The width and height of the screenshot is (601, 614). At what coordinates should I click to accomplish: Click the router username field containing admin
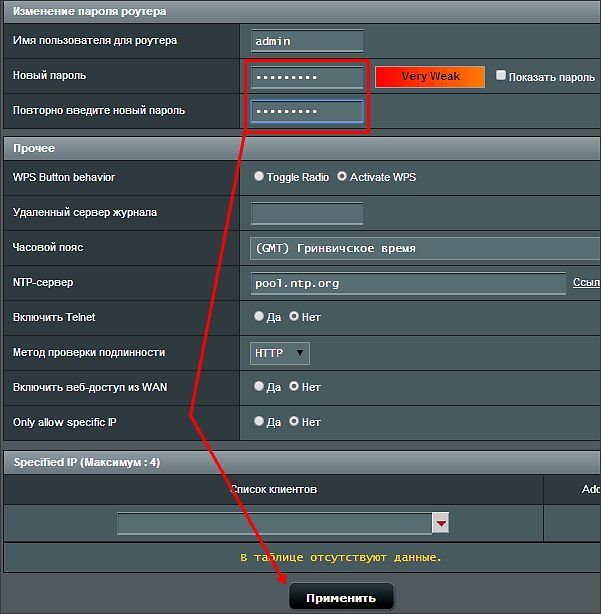[x=307, y=41]
